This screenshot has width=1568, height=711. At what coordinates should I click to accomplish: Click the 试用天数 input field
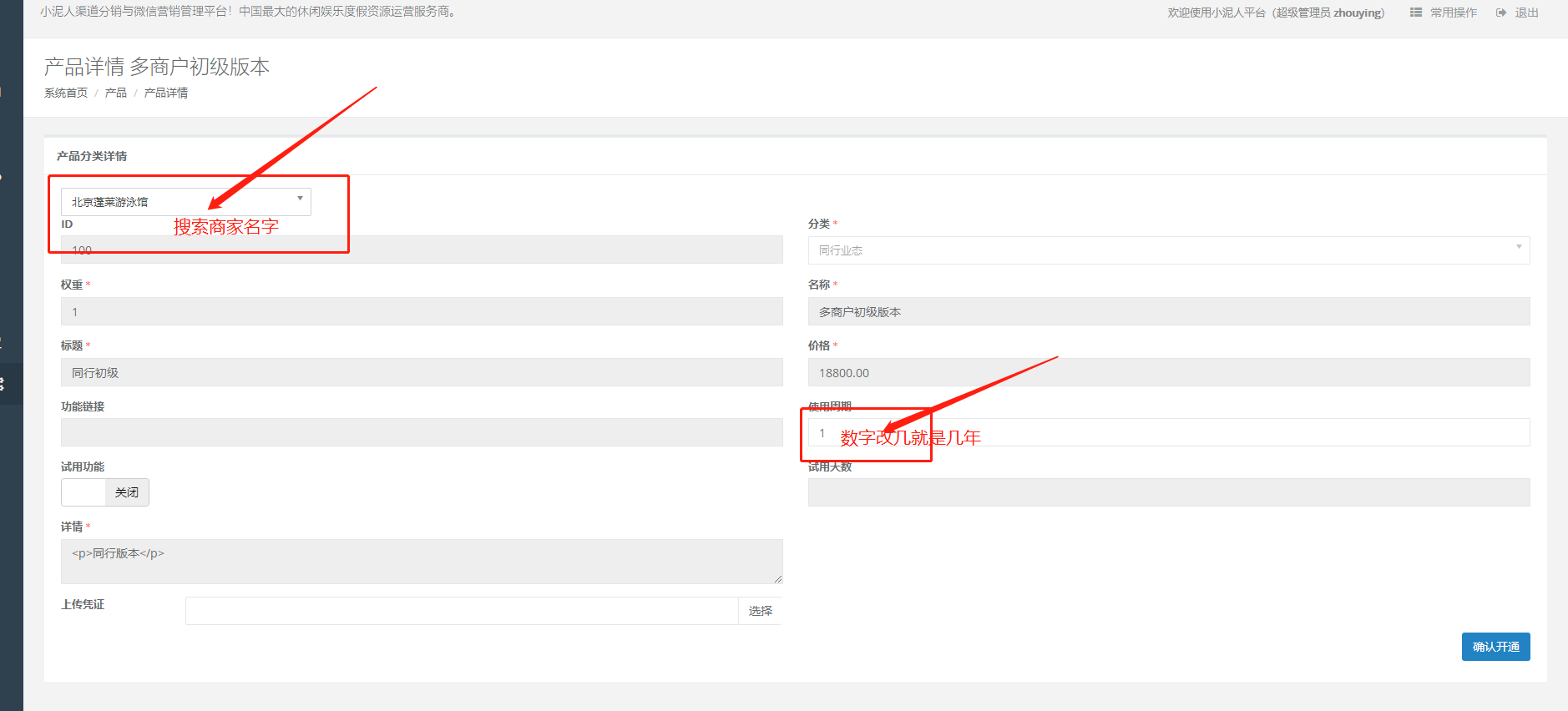tap(1168, 492)
